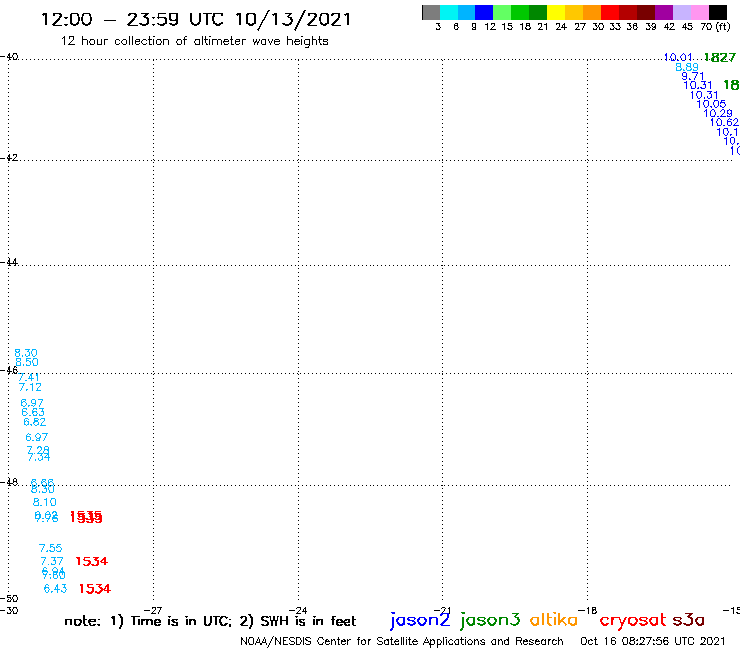Select the wave height value "7.37"
Image resolution: width=740 pixels, height=650 pixels.
click(x=52, y=561)
